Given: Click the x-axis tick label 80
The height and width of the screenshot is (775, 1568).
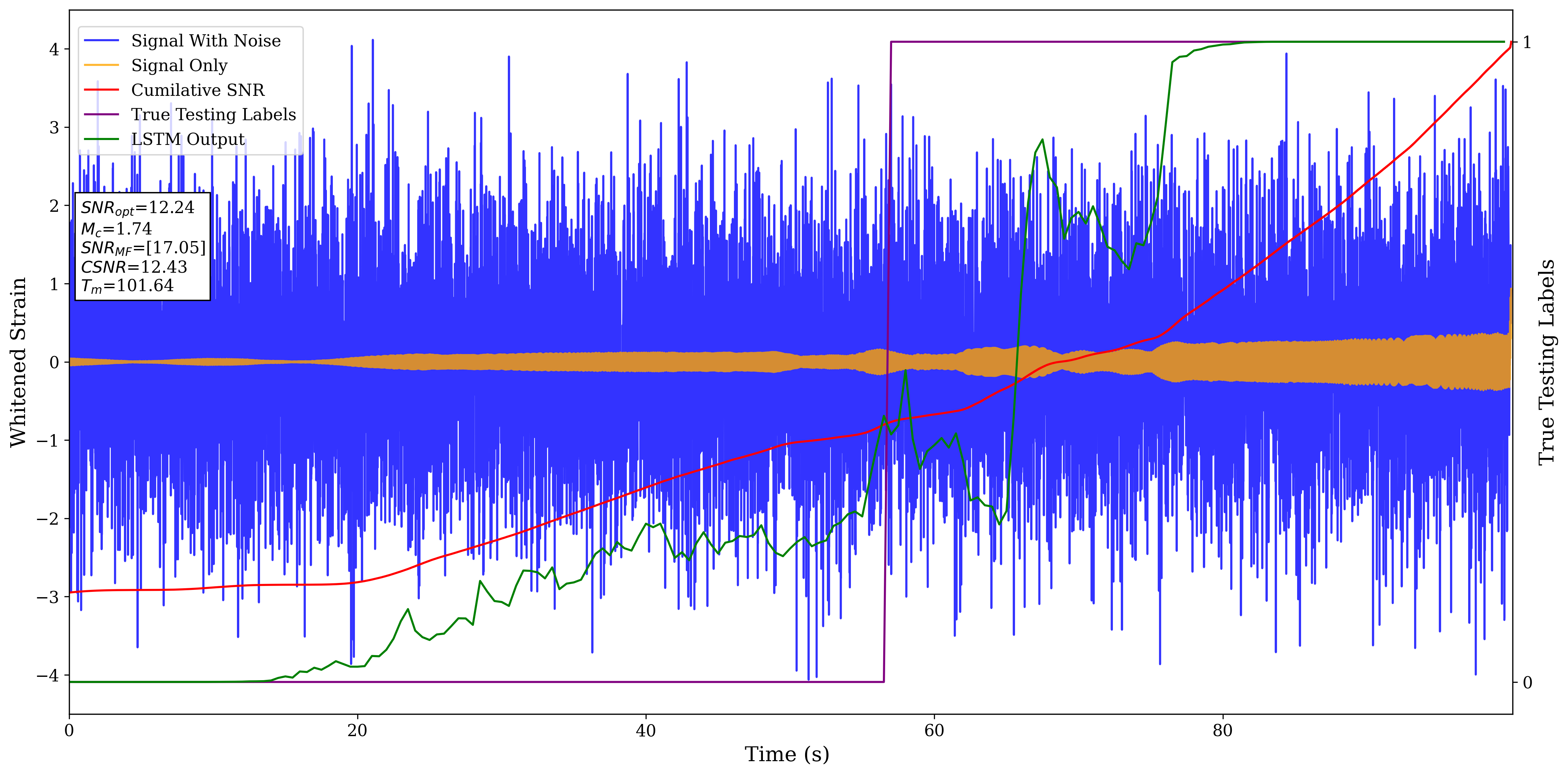Looking at the screenshot, I should 1222,731.
